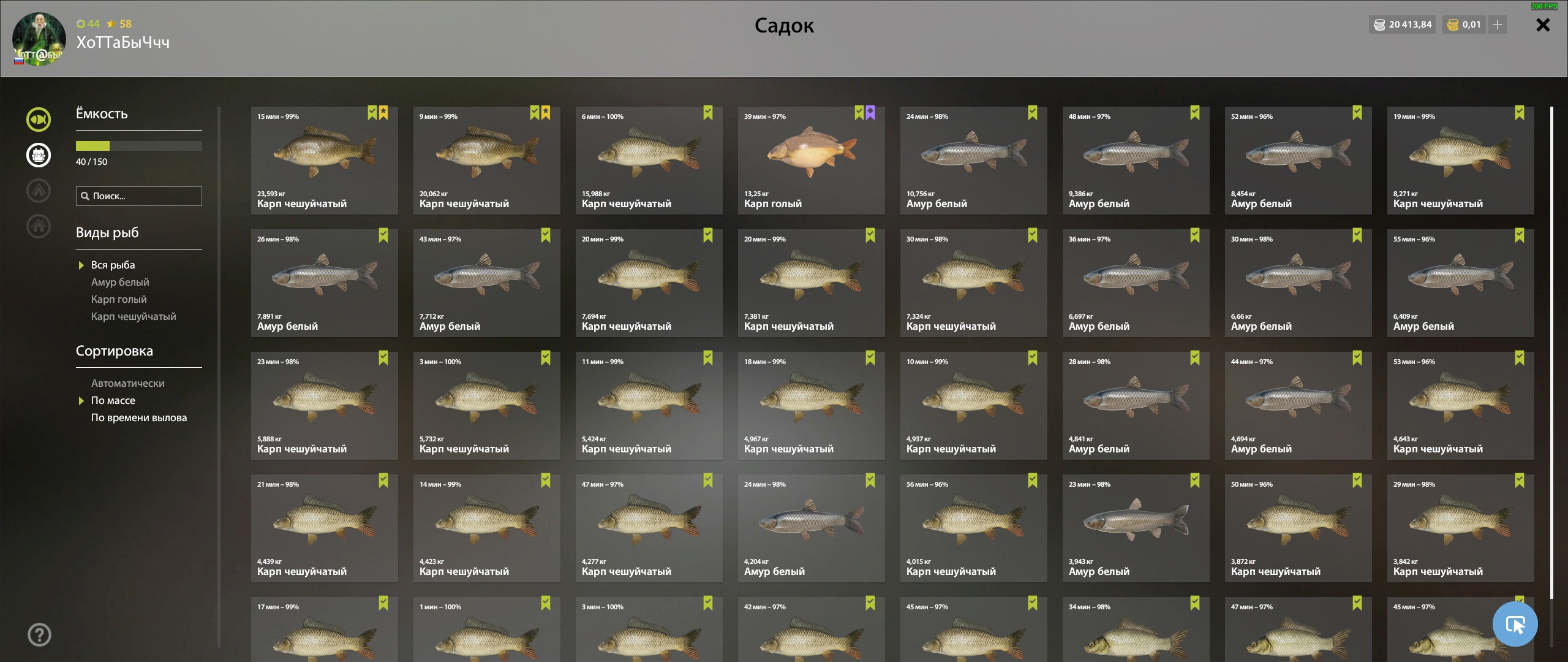This screenshot has height=662, width=1568.
Task: Select Автоматически sorting option
Action: [x=128, y=383]
